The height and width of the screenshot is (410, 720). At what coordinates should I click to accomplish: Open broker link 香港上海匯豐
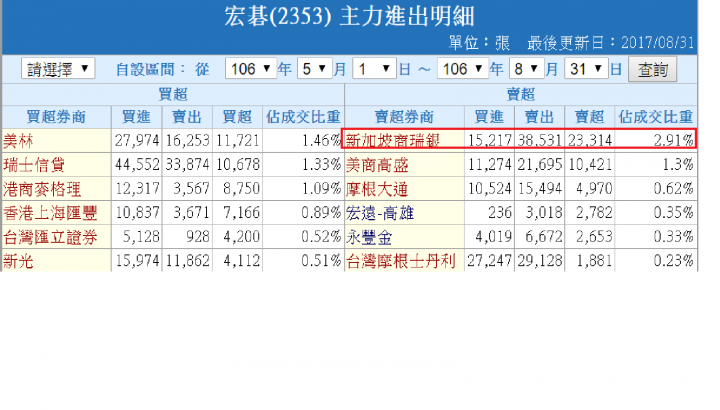click(50, 213)
